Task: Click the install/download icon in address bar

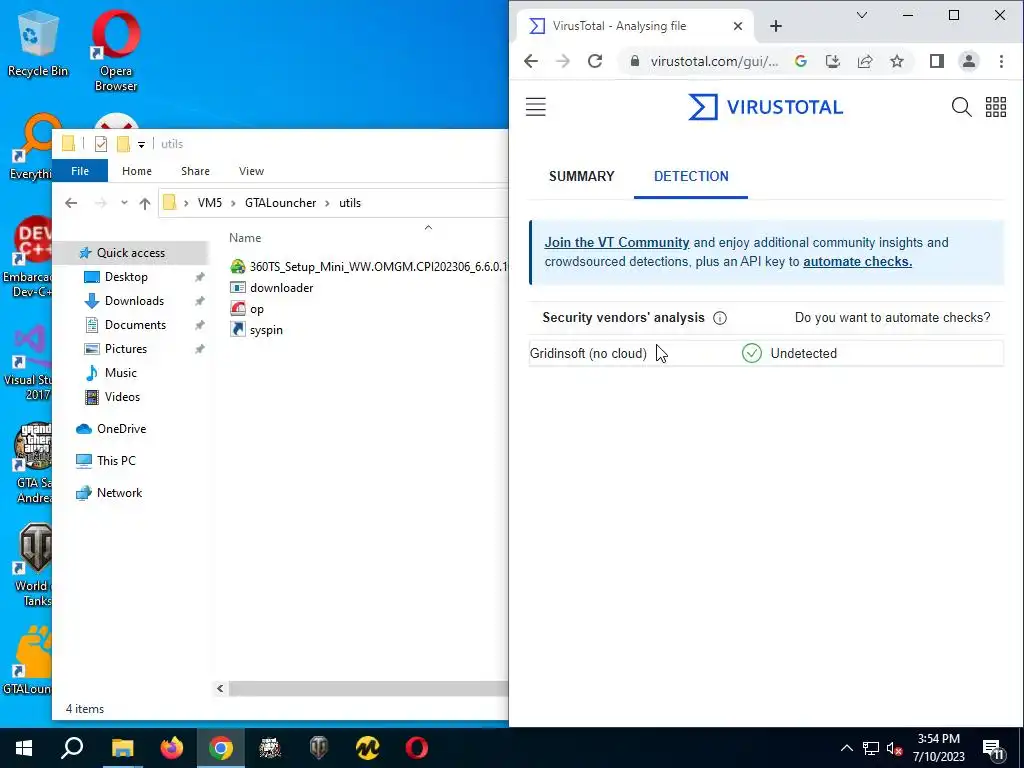Action: [x=833, y=61]
